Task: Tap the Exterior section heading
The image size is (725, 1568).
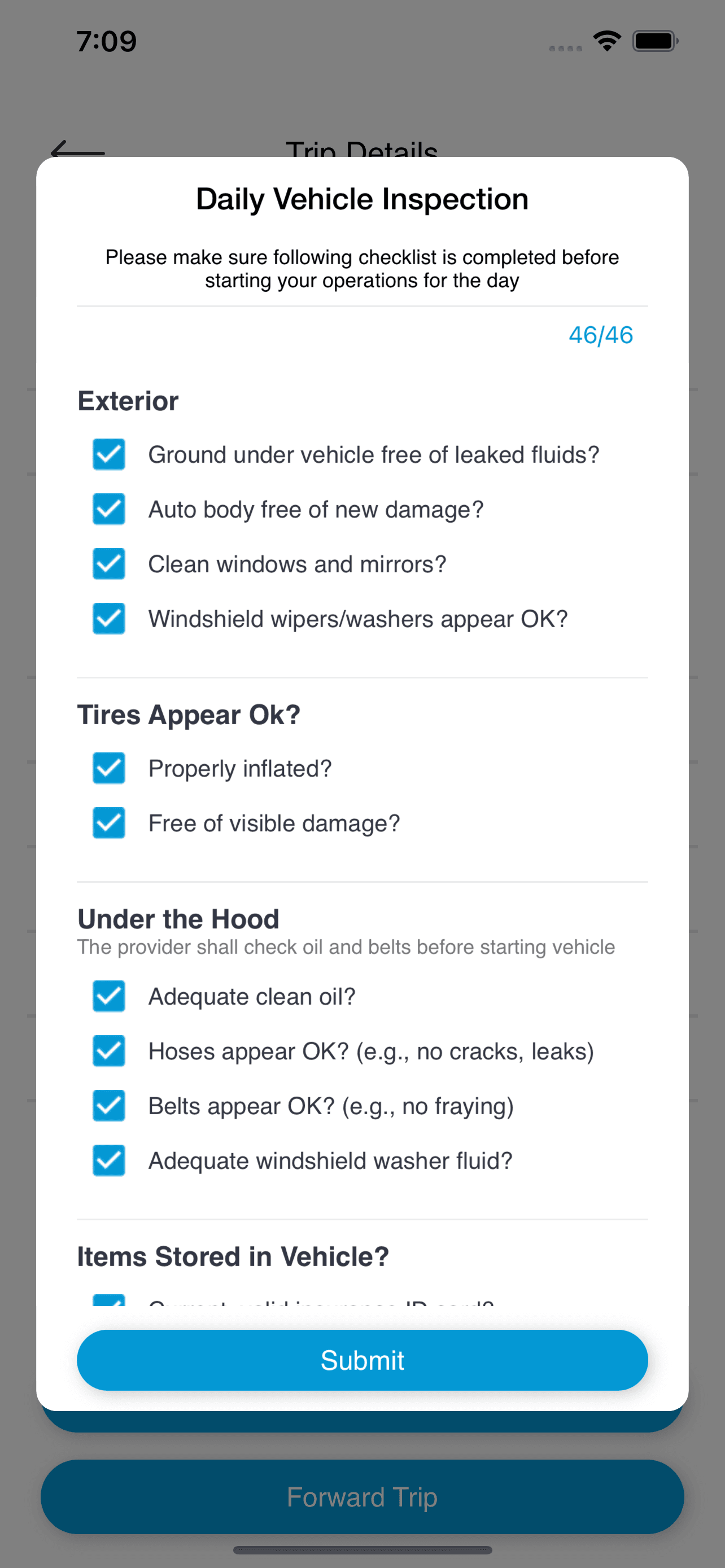Action: (x=128, y=401)
